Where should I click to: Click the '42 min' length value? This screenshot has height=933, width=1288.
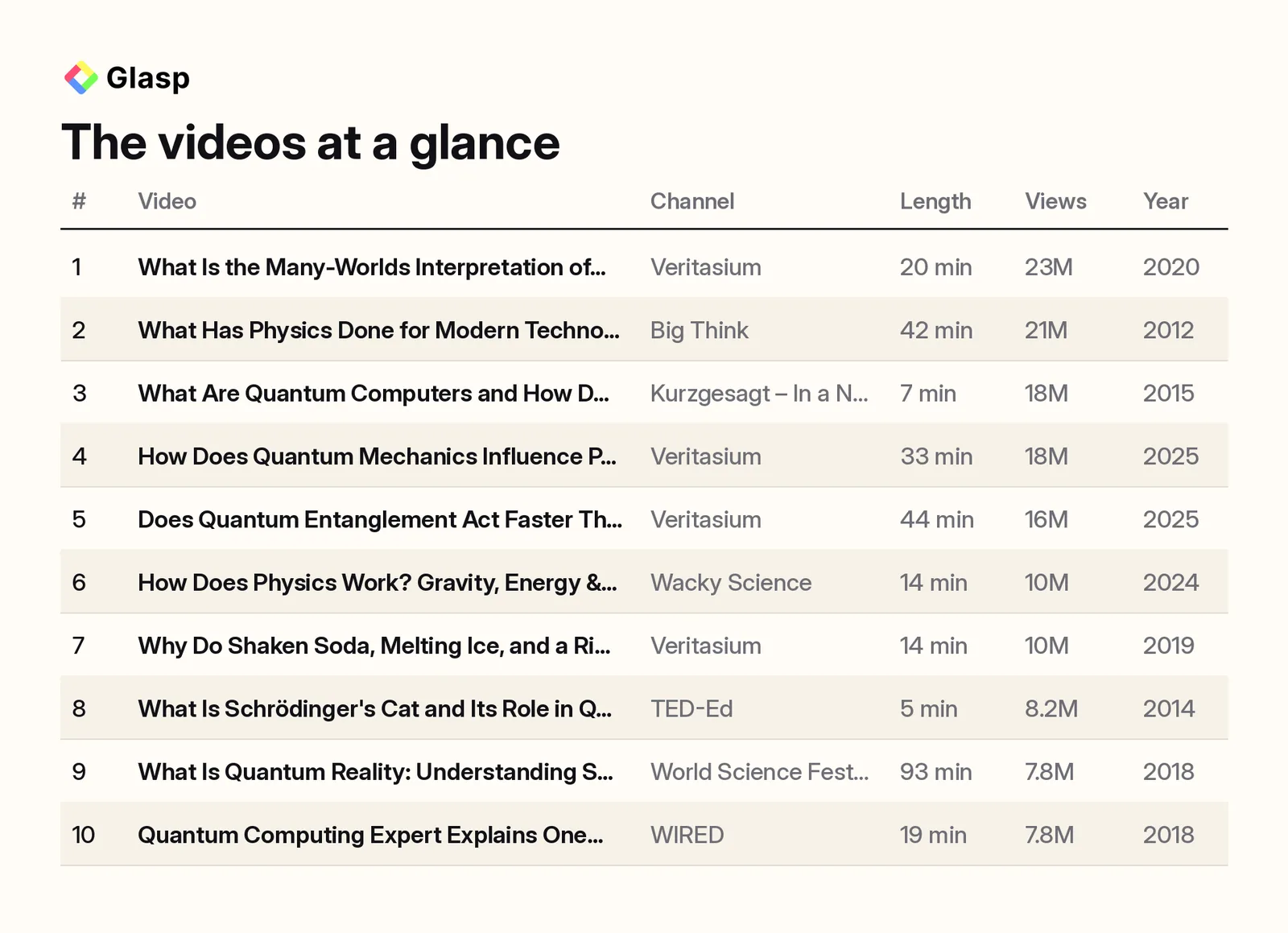pos(936,330)
